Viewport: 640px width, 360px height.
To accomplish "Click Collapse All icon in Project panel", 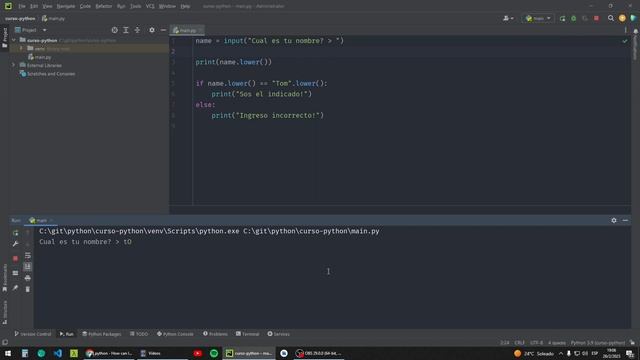I will (137, 30).
